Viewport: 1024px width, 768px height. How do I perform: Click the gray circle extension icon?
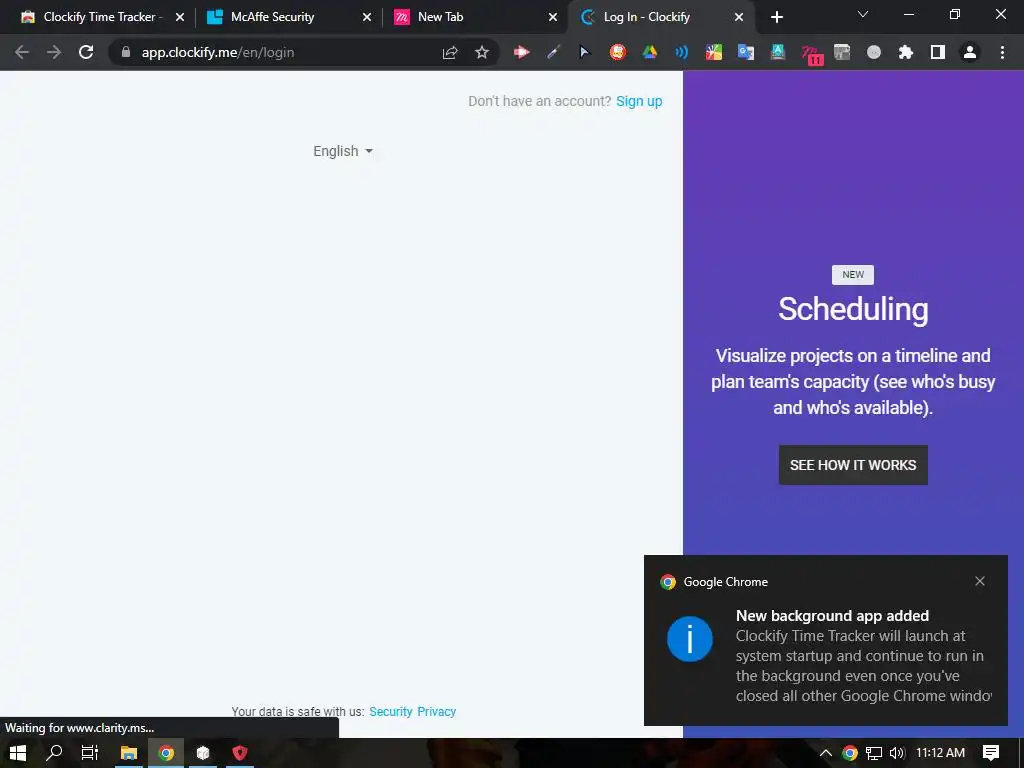(x=874, y=52)
